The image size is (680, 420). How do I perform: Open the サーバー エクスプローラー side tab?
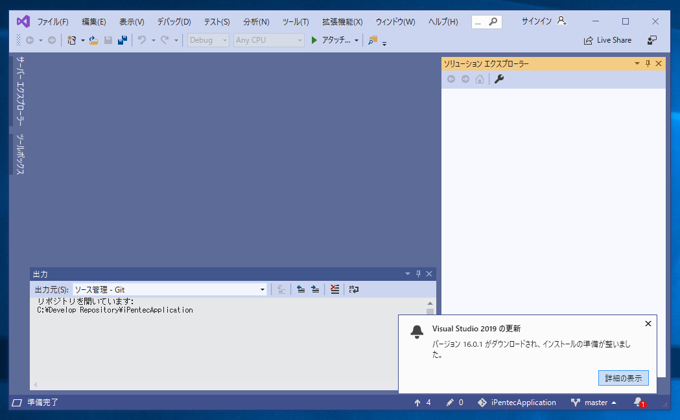pyautogui.click(x=20, y=90)
